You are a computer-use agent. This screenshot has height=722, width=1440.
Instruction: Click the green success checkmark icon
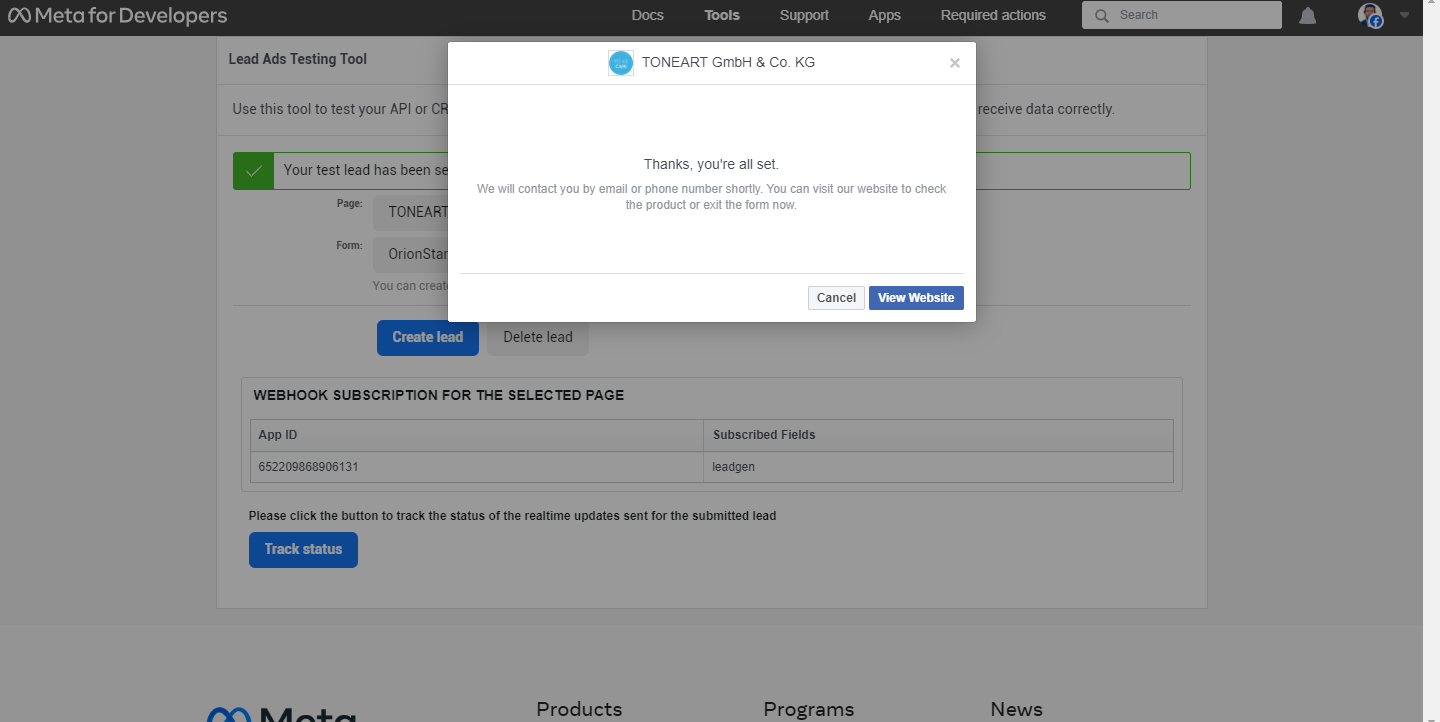coord(254,171)
